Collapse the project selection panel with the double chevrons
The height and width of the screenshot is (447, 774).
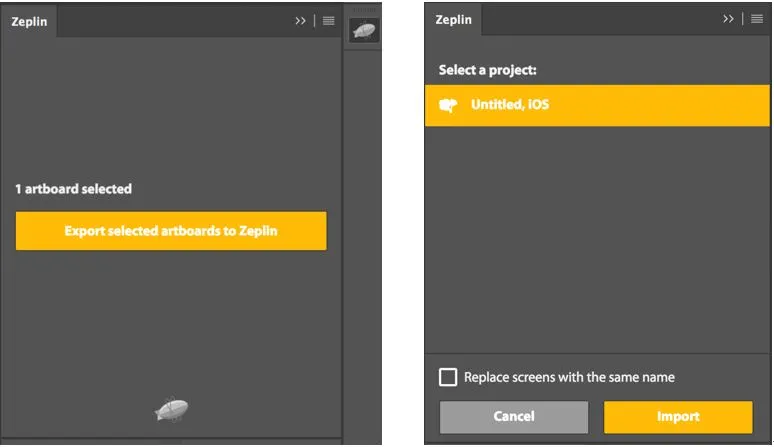[729, 20]
